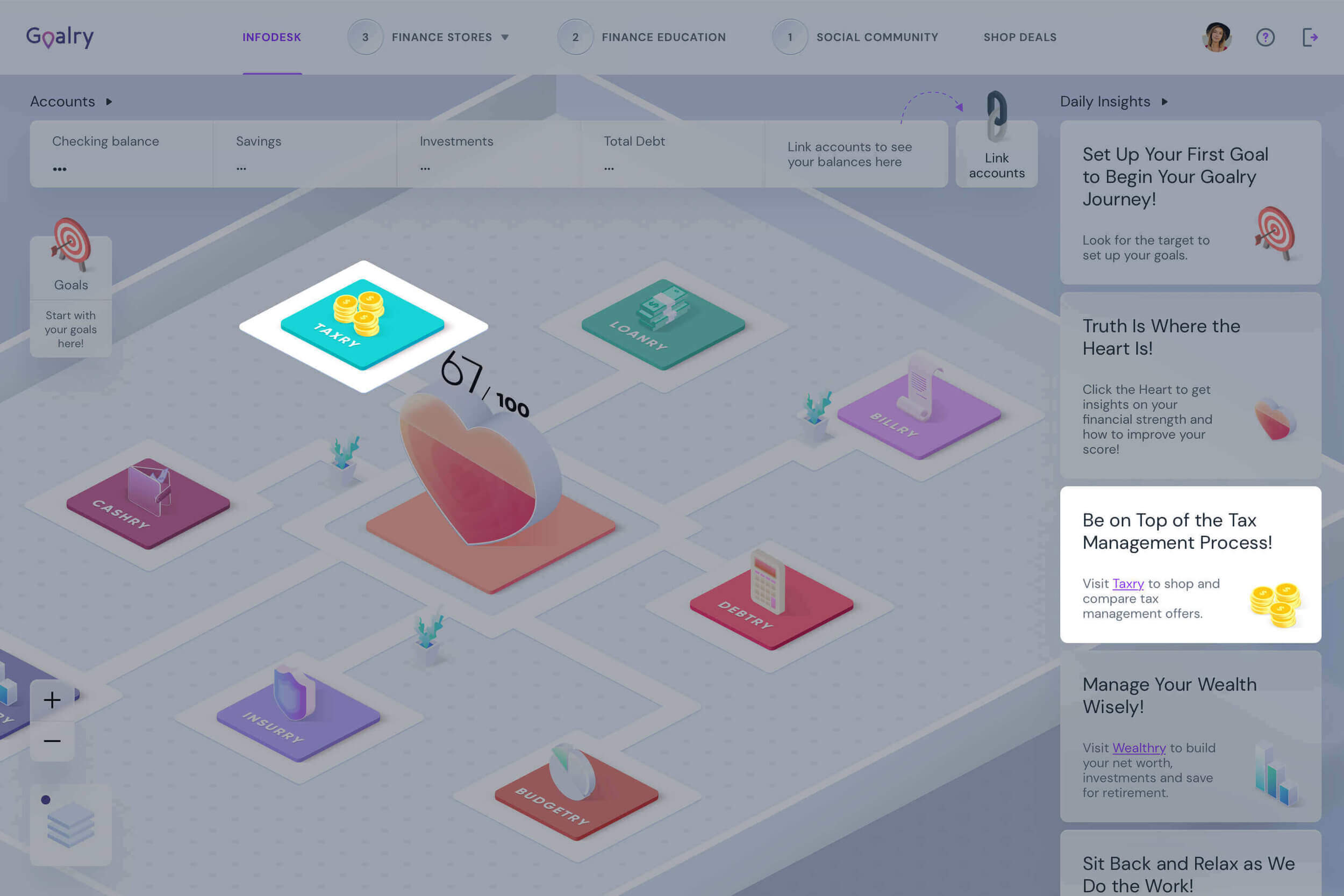Select the Checking balance cell

121,154
